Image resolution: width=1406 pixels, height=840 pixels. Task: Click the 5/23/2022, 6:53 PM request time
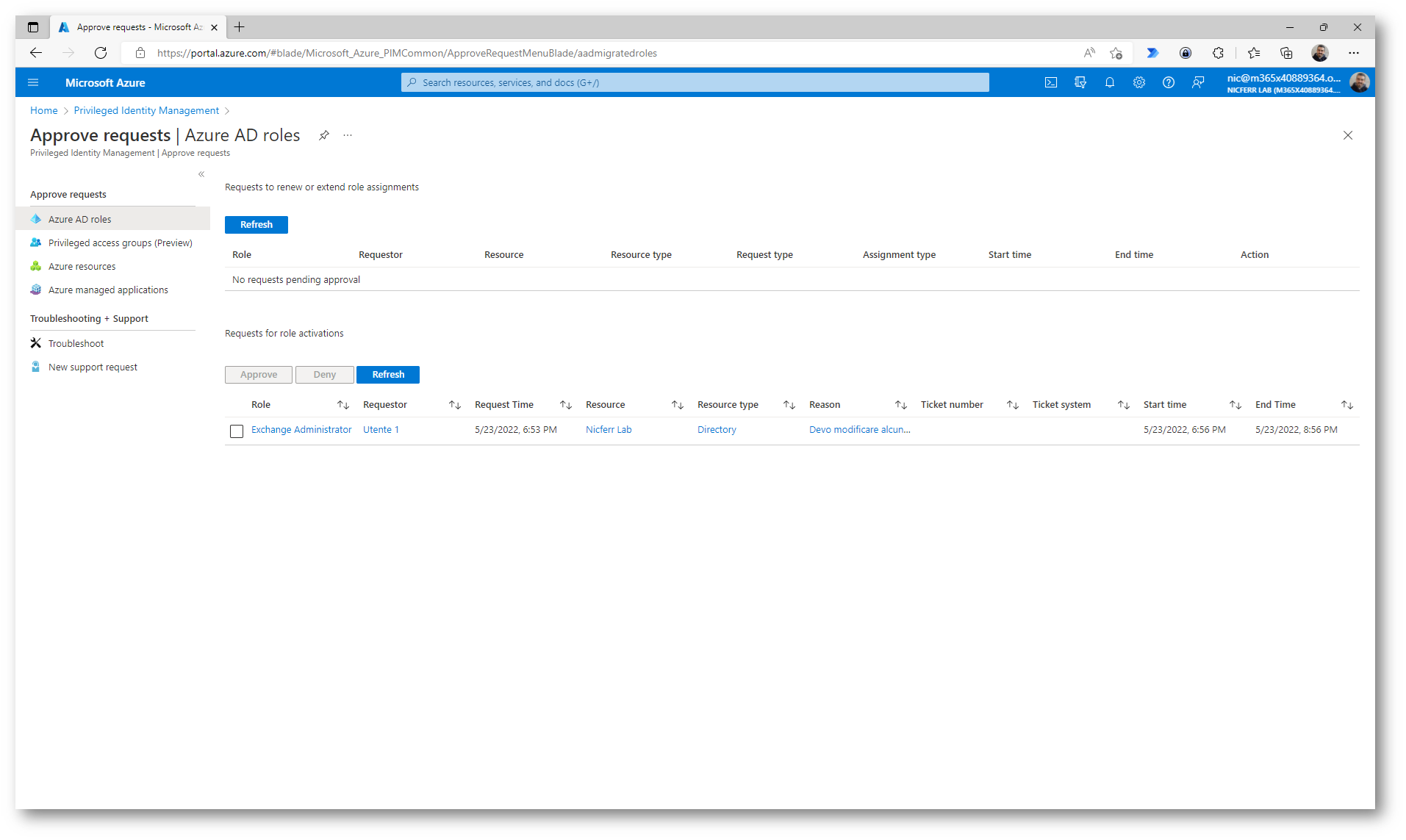click(516, 430)
